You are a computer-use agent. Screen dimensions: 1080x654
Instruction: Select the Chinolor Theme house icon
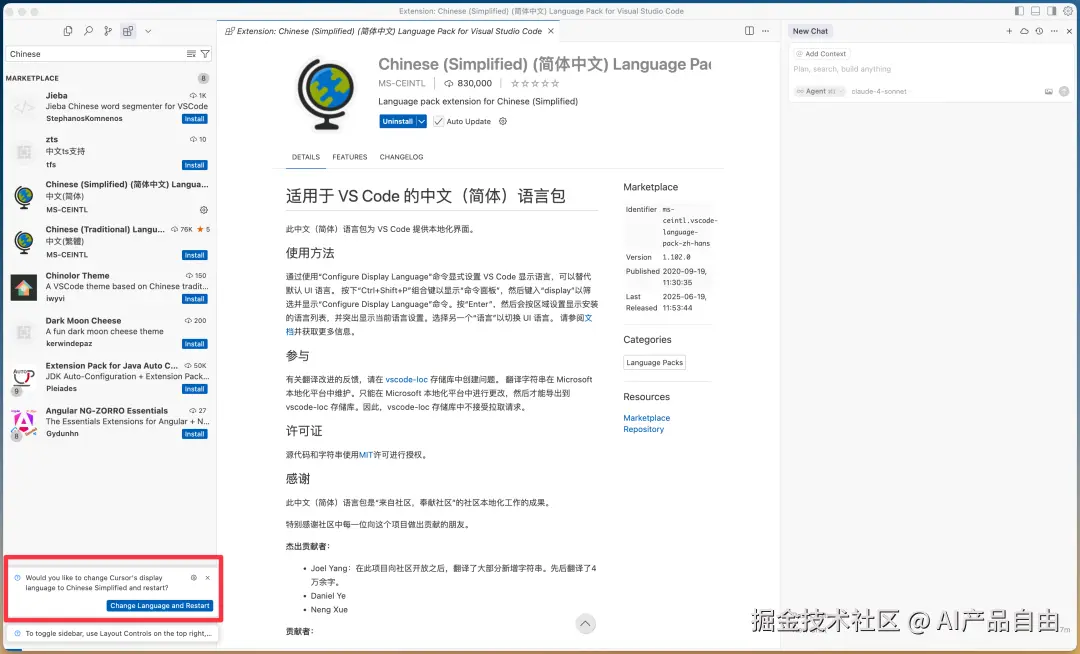point(23,287)
